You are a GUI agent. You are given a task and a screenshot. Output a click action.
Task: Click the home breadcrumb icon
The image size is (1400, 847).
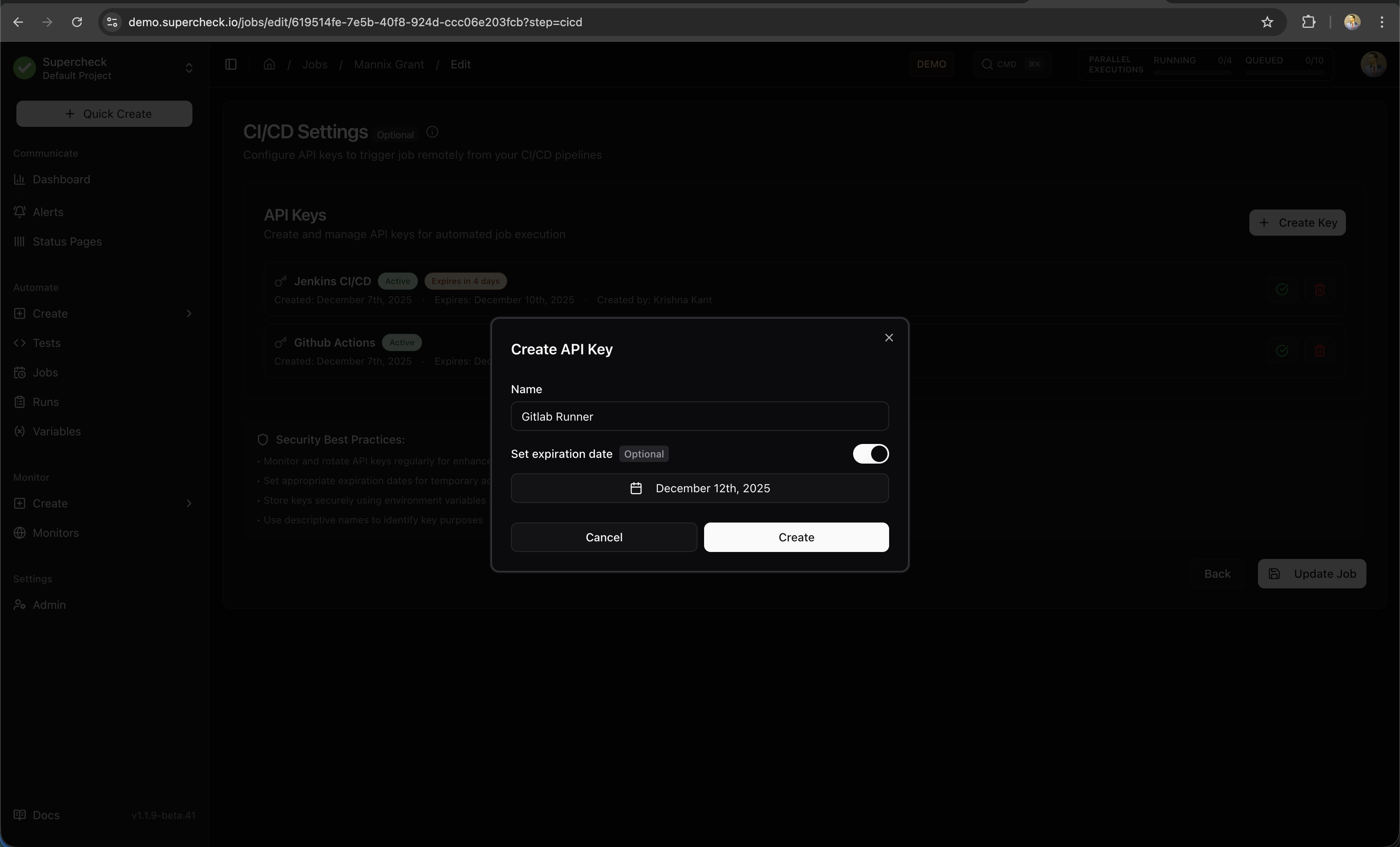[x=269, y=64]
